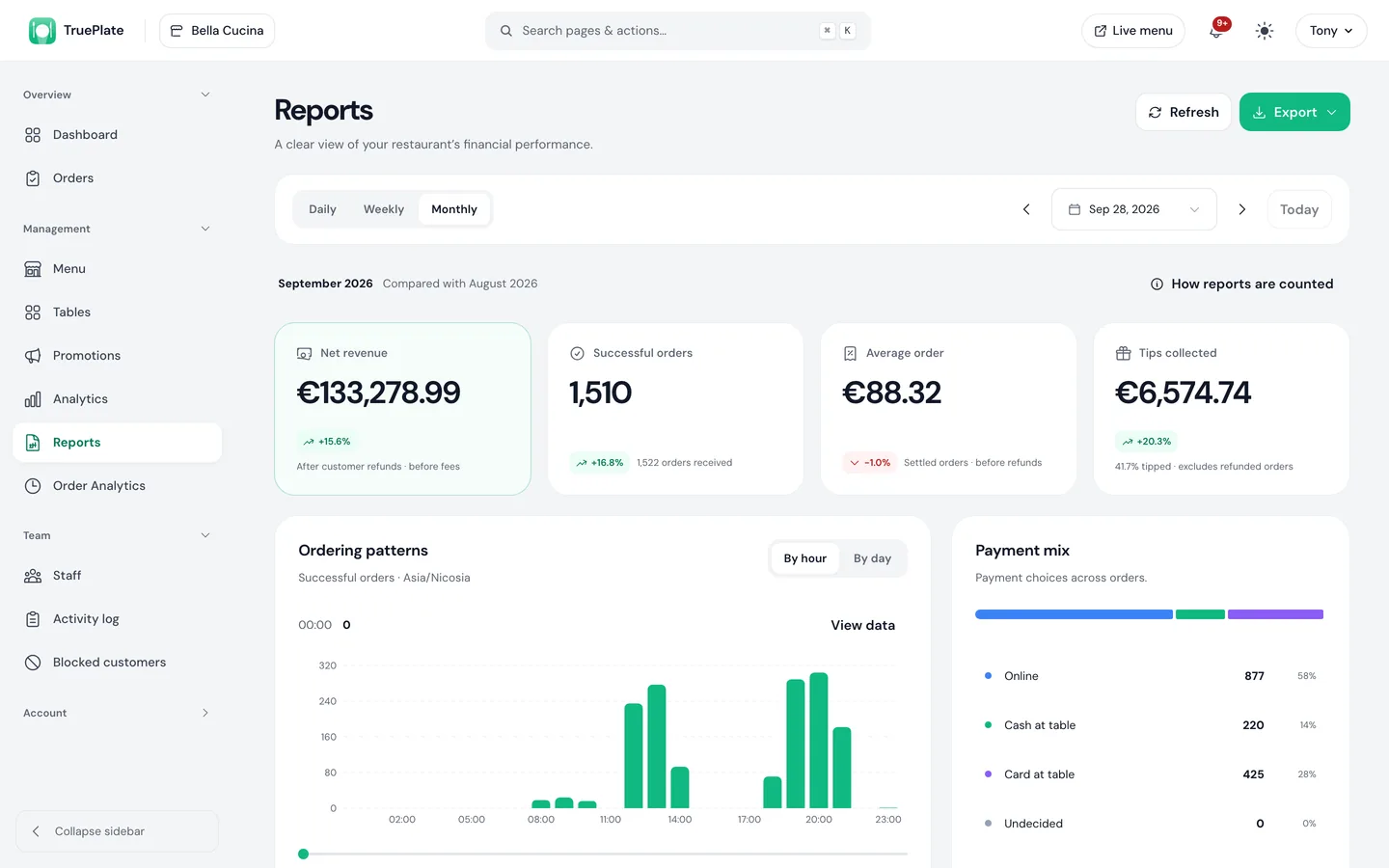Click the info icon beside How reports are counted
The image size is (1389, 868).
pyautogui.click(x=1157, y=285)
